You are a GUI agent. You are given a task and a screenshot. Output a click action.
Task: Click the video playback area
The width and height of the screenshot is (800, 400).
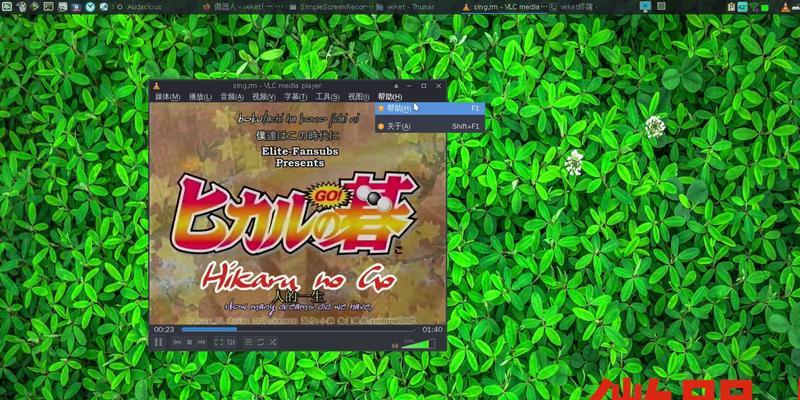tap(297, 213)
